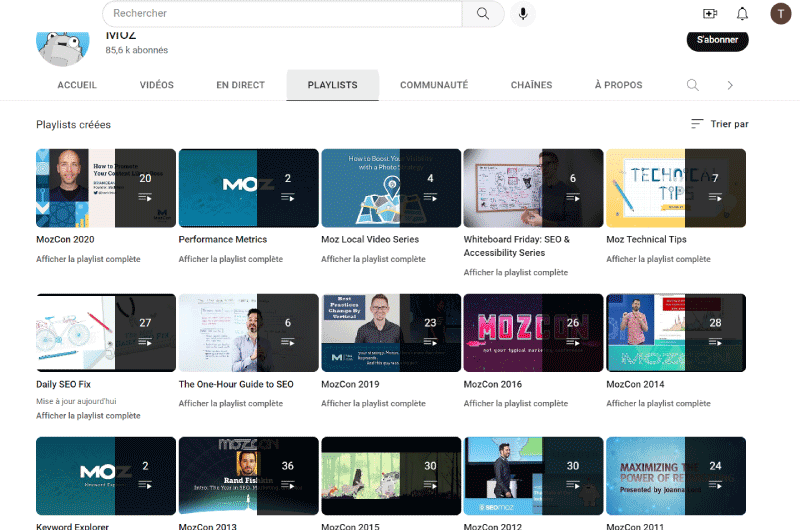Click the Performance Metrics title link
Viewport: 800px width, 530px height.
pos(223,239)
